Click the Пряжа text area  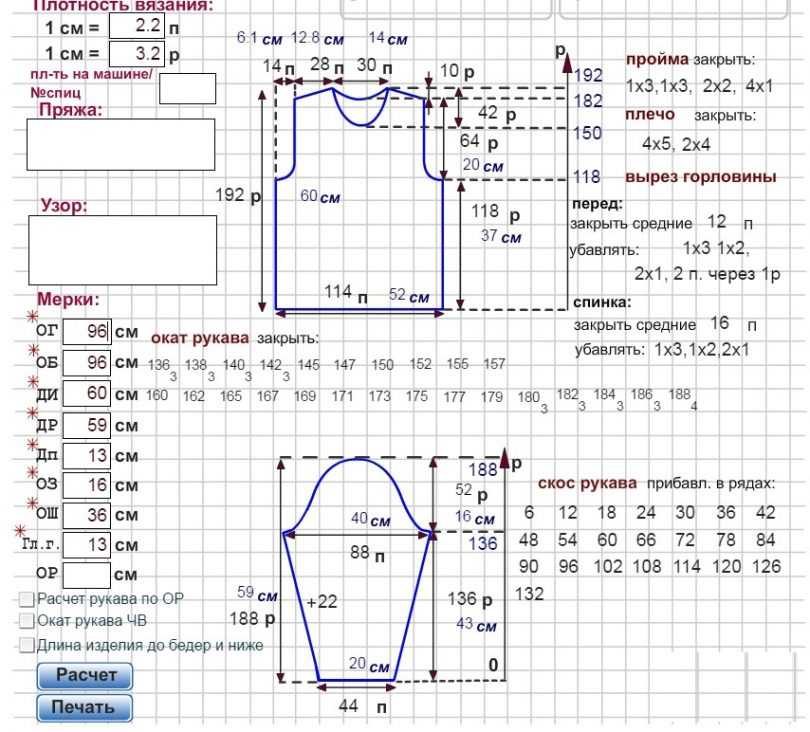click(121, 145)
